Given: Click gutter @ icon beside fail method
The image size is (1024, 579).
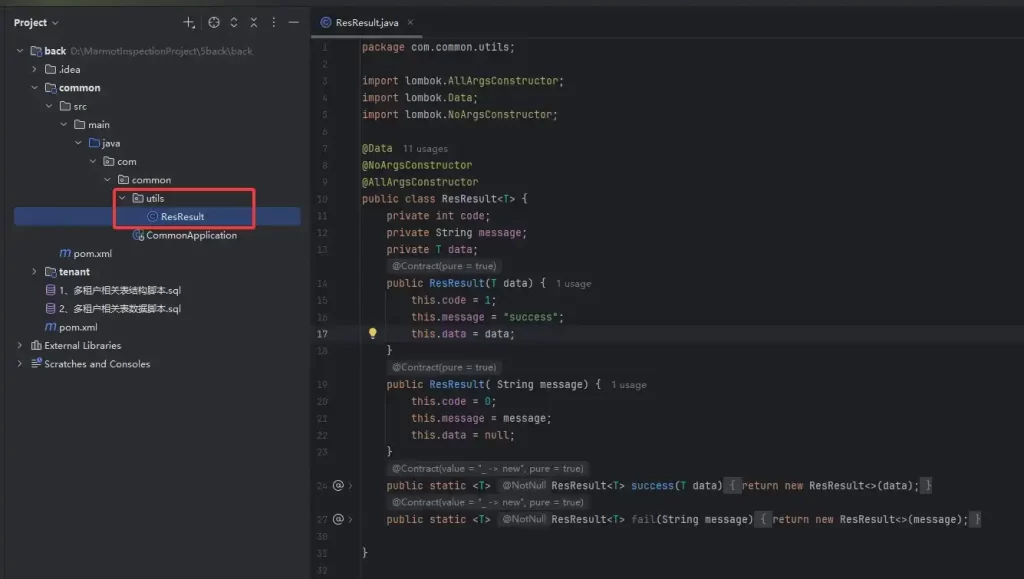Looking at the screenshot, I should (338, 519).
